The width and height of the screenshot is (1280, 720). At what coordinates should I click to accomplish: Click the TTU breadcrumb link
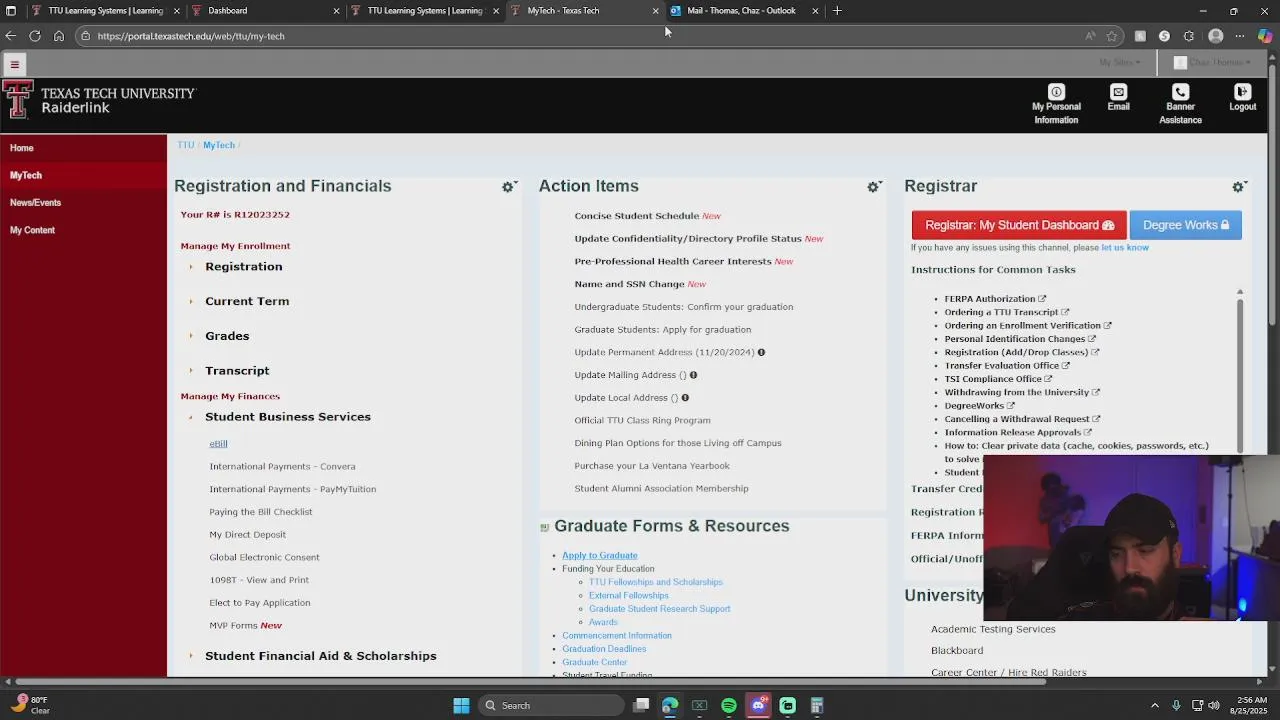pos(185,145)
